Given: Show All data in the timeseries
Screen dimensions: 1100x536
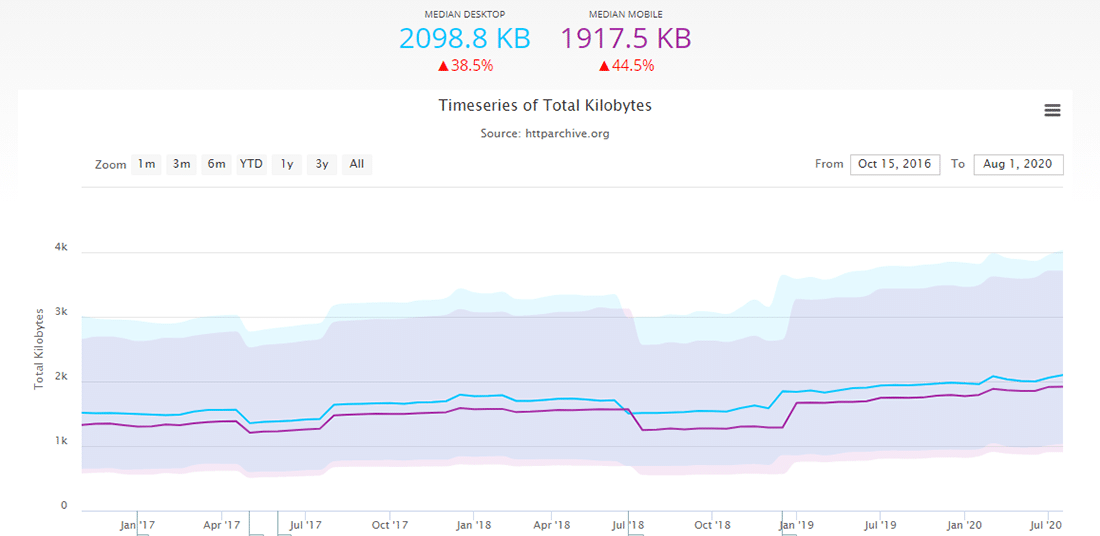Looking at the screenshot, I should click(x=356, y=164).
